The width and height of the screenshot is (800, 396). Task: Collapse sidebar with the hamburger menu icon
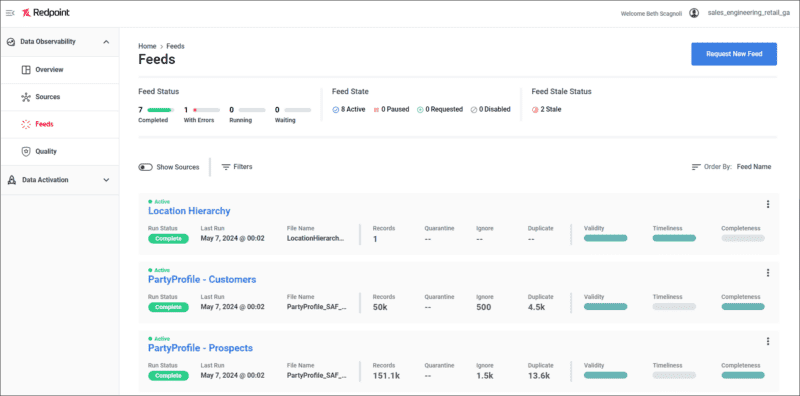(x=10, y=13)
